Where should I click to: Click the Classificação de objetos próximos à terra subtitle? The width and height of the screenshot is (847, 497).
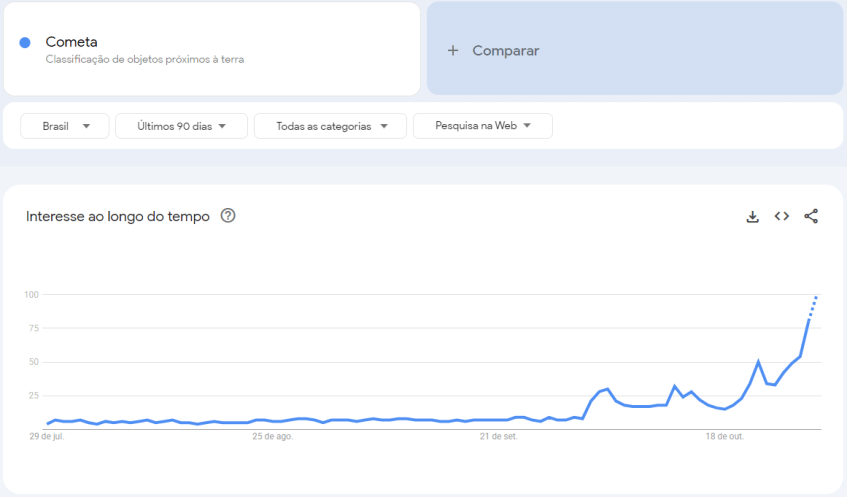click(145, 59)
